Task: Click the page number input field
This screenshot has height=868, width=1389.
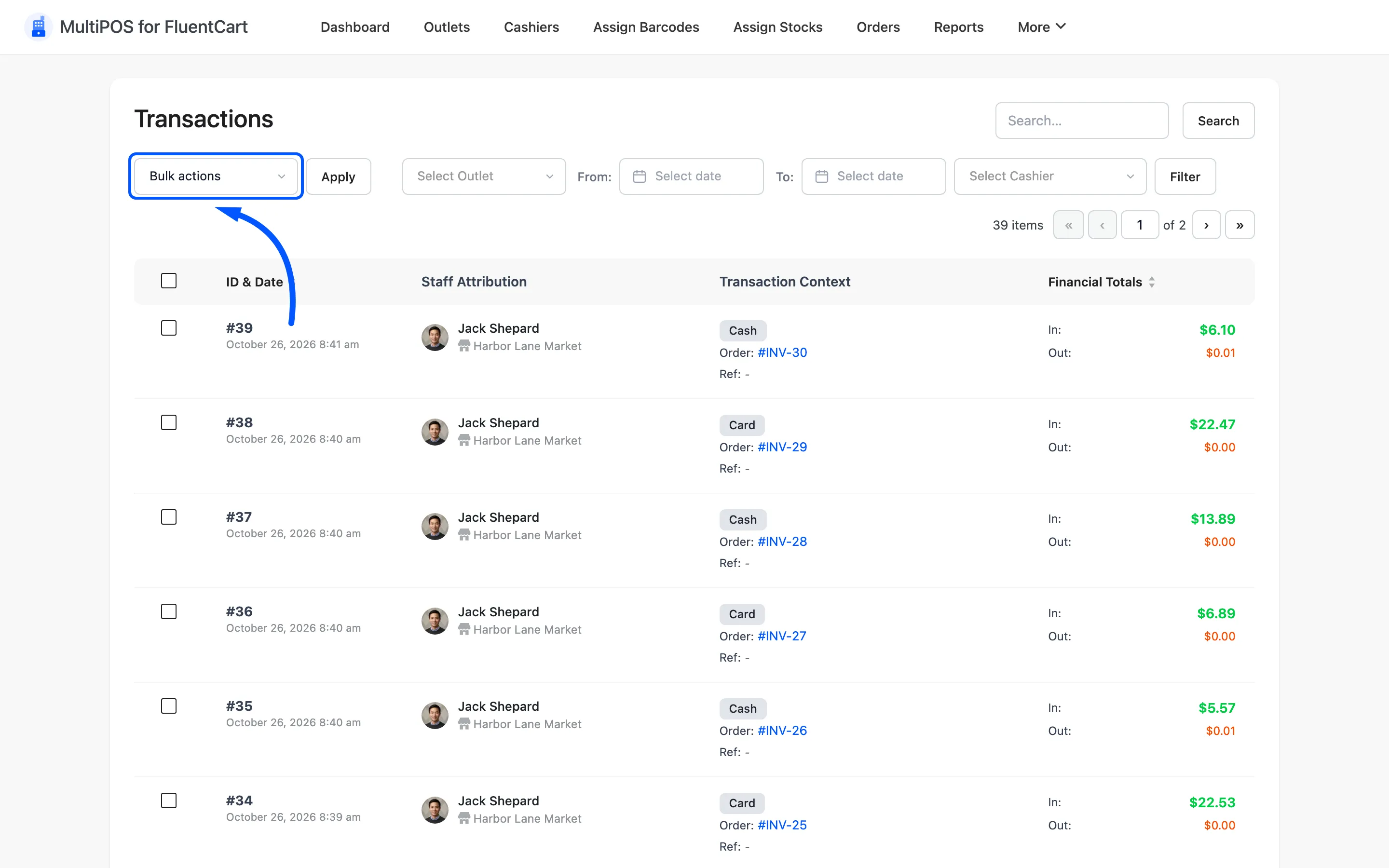Action: [x=1139, y=225]
